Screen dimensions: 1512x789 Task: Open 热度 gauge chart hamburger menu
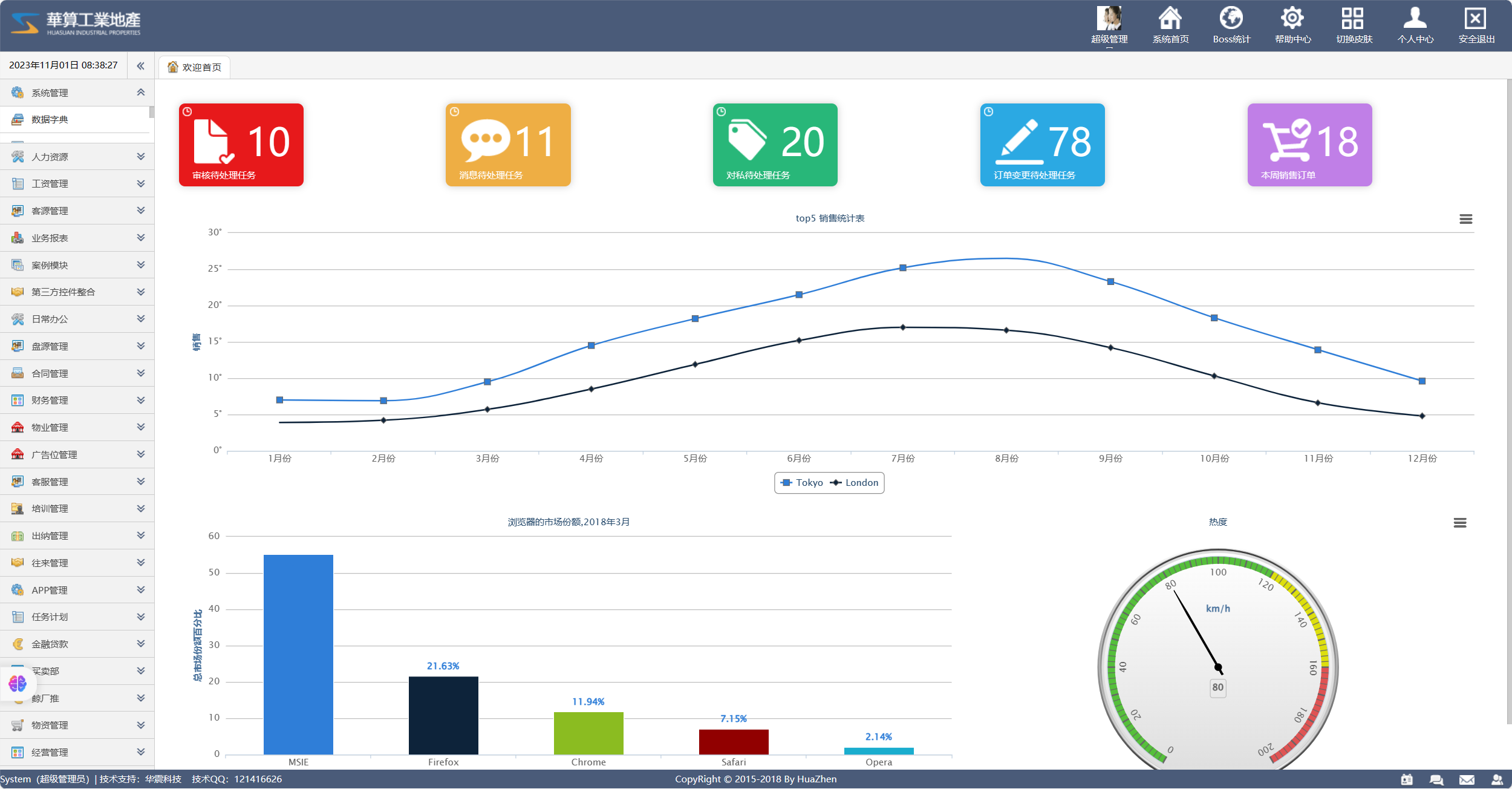1460,523
